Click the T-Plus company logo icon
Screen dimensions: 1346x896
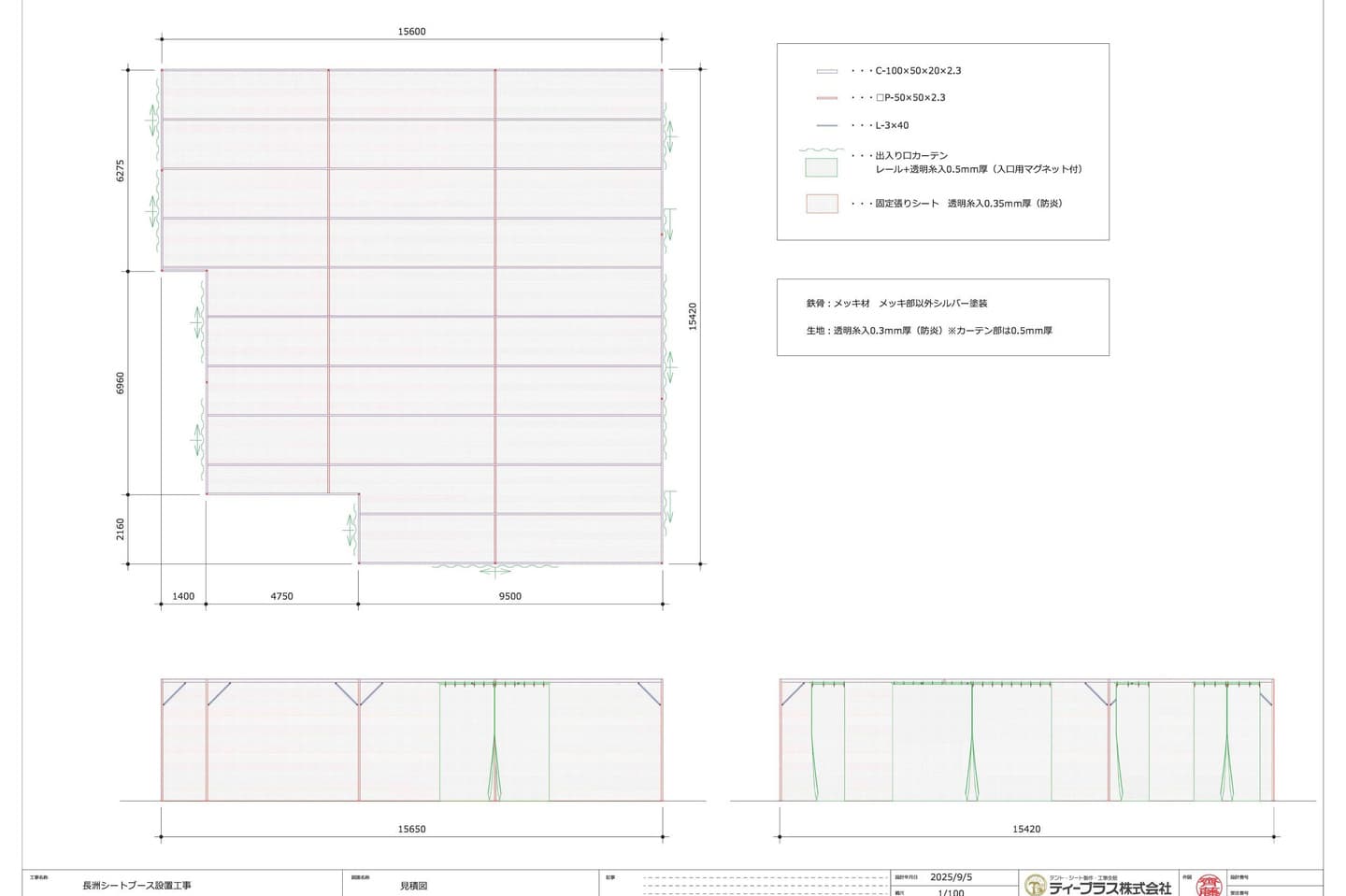coord(1035,885)
